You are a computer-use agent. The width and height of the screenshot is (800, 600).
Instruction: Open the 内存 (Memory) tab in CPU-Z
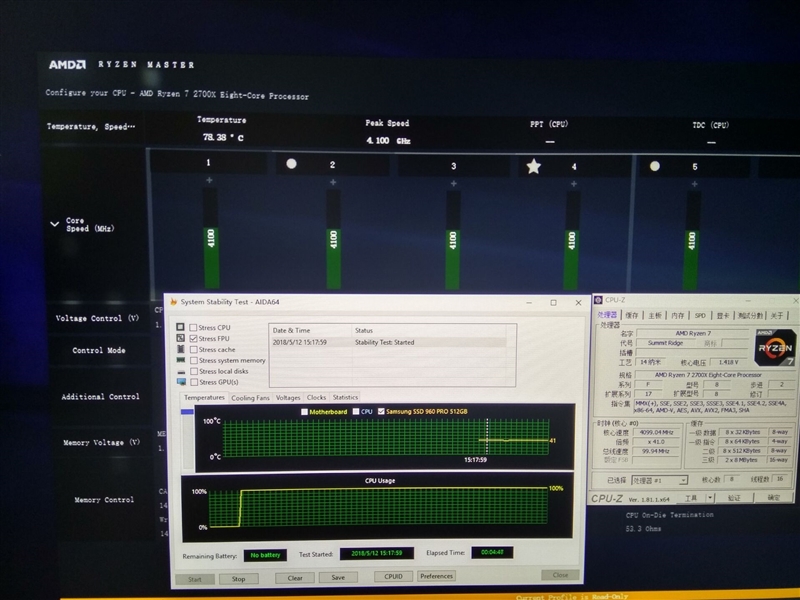[x=678, y=316]
